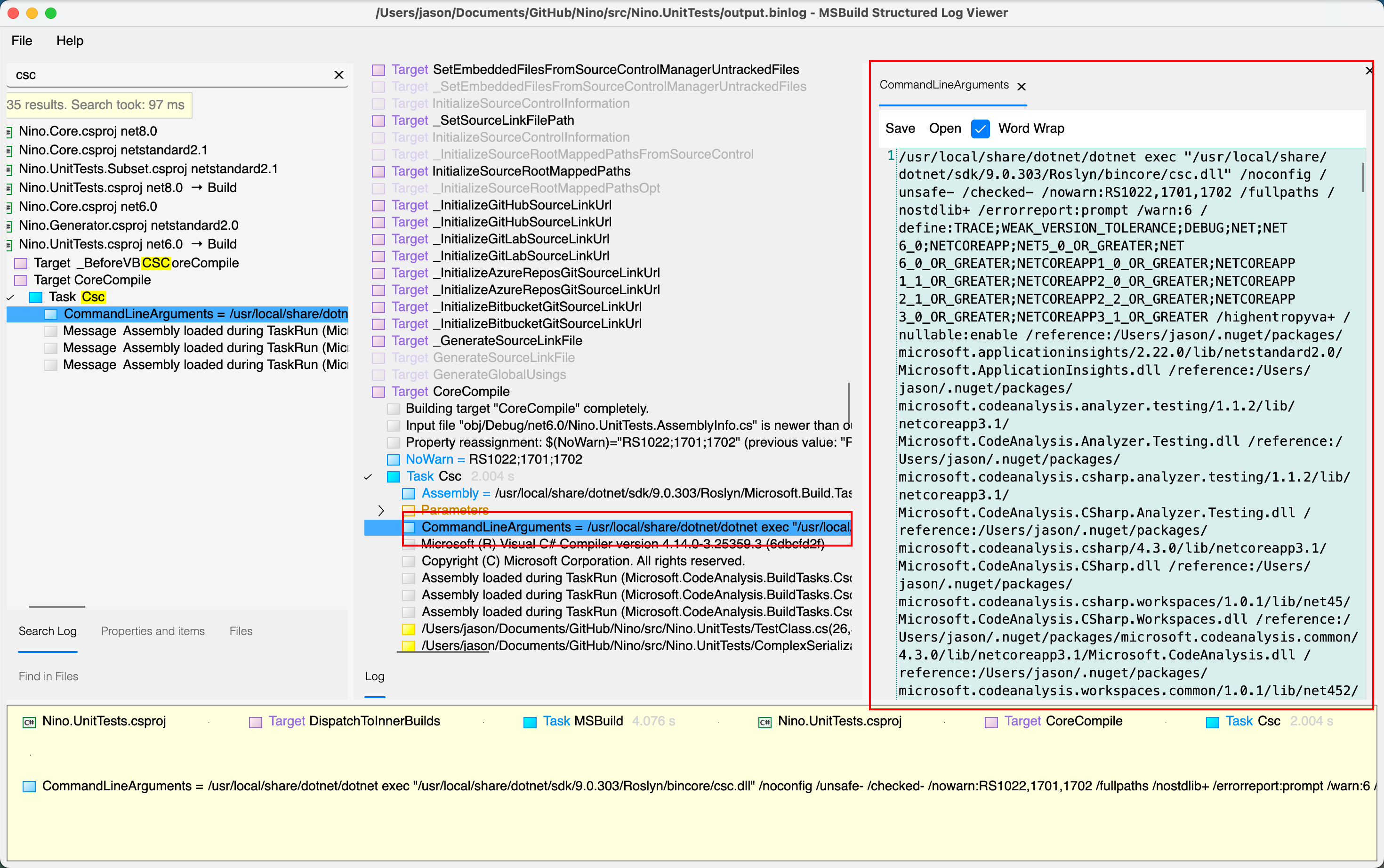Open the Help menu

tap(70, 40)
